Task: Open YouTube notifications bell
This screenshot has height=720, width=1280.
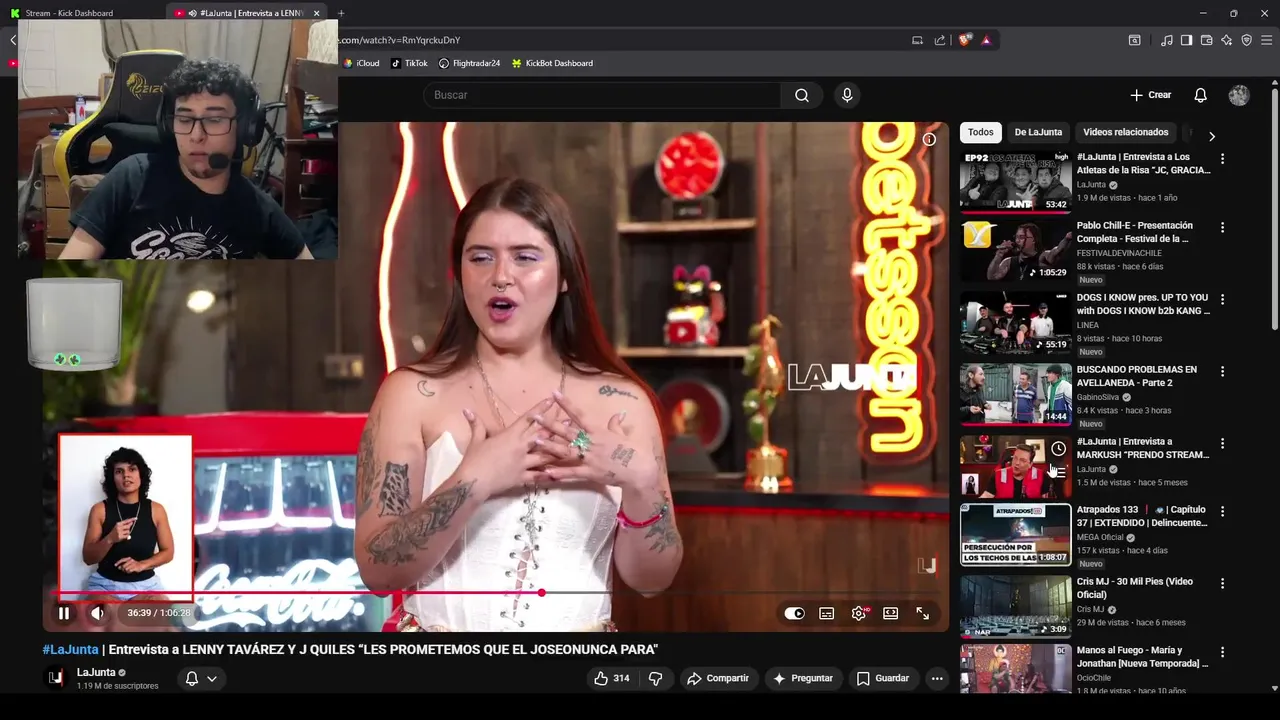Action: (x=1201, y=95)
